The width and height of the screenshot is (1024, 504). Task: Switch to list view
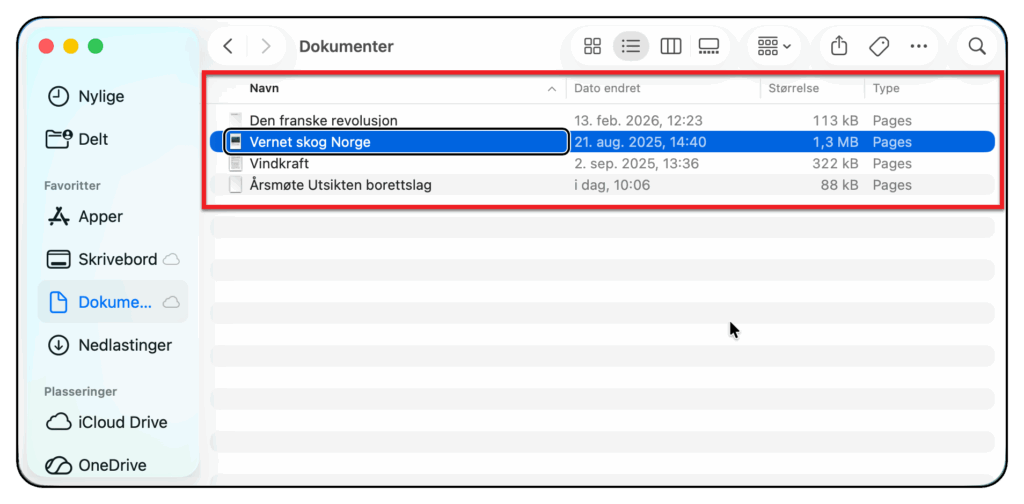pyautogui.click(x=631, y=46)
